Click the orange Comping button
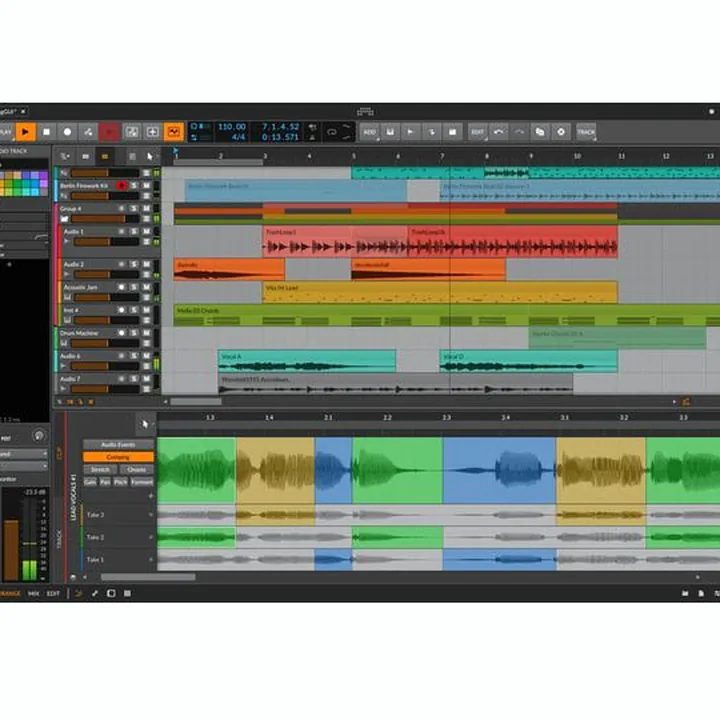The image size is (720, 720). coord(118,457)
